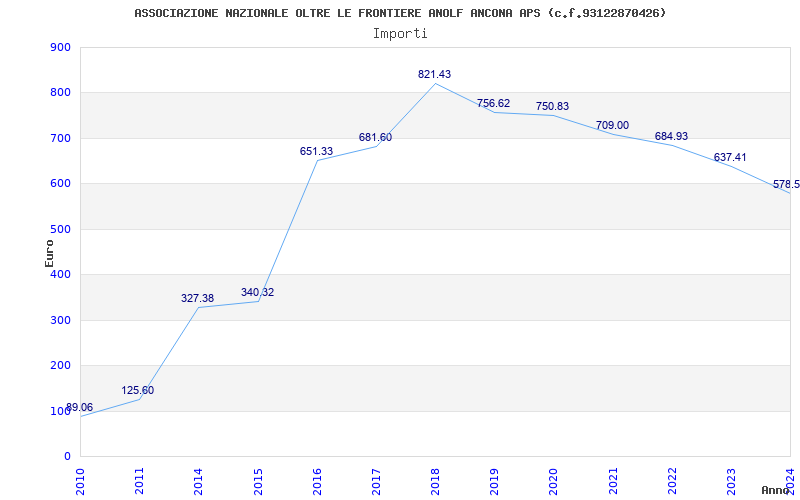Click x-axis year 2011

(140, 481)
